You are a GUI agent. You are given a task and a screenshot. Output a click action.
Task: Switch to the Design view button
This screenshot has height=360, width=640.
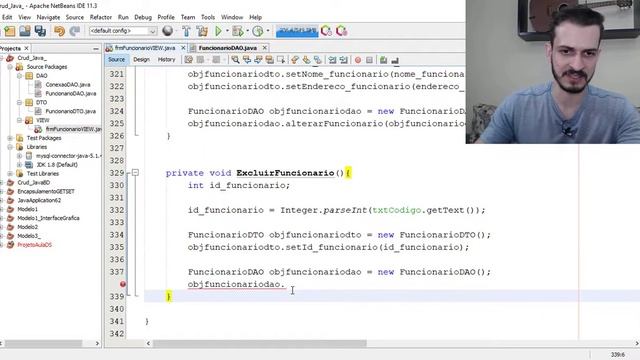[141, 60]
